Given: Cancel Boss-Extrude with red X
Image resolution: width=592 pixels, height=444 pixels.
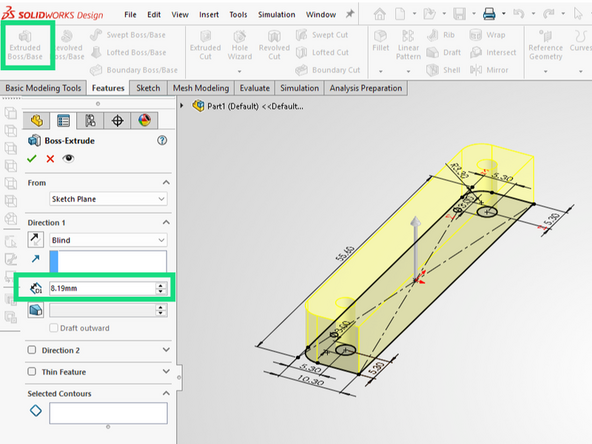Looking at the screenshot, I should point(50,159).
